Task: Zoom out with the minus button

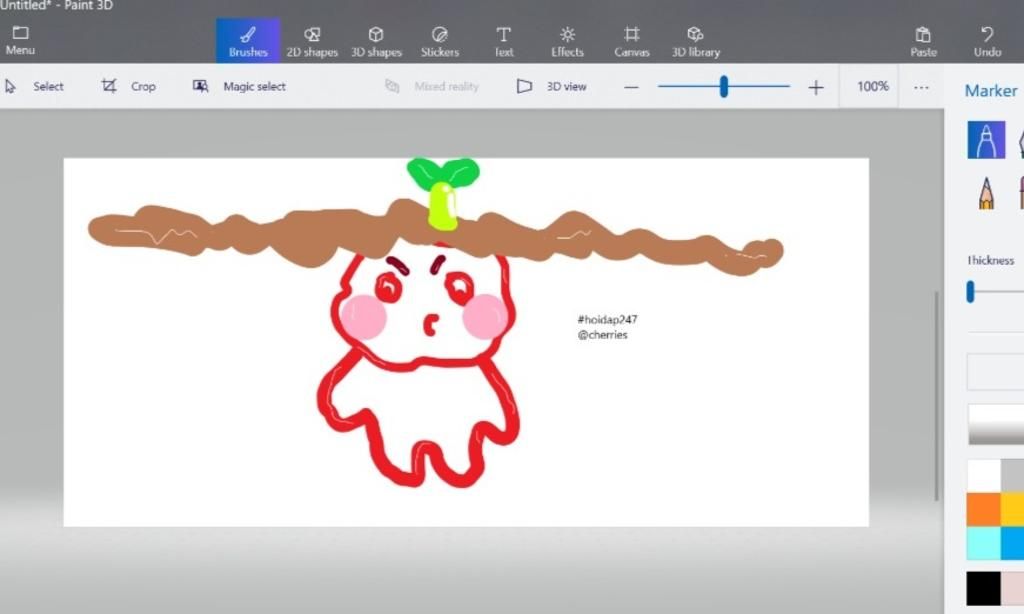Action: (x=631, y=87)
